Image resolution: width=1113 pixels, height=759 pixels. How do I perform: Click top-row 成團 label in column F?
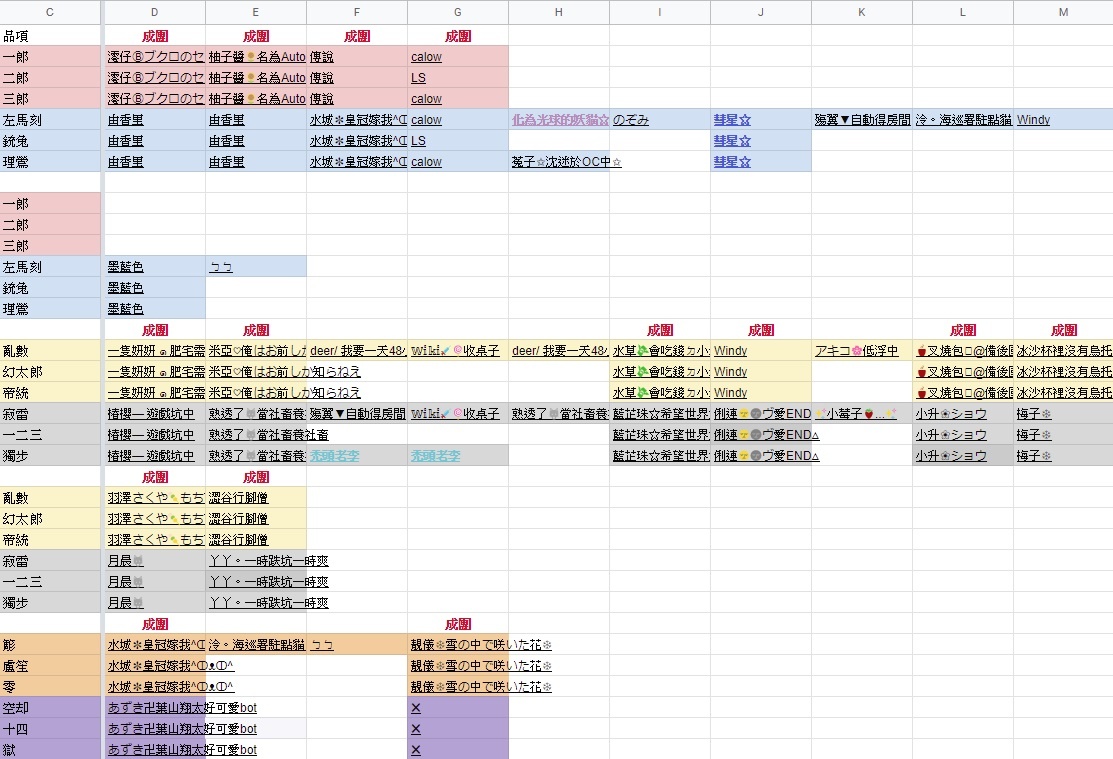357,36
